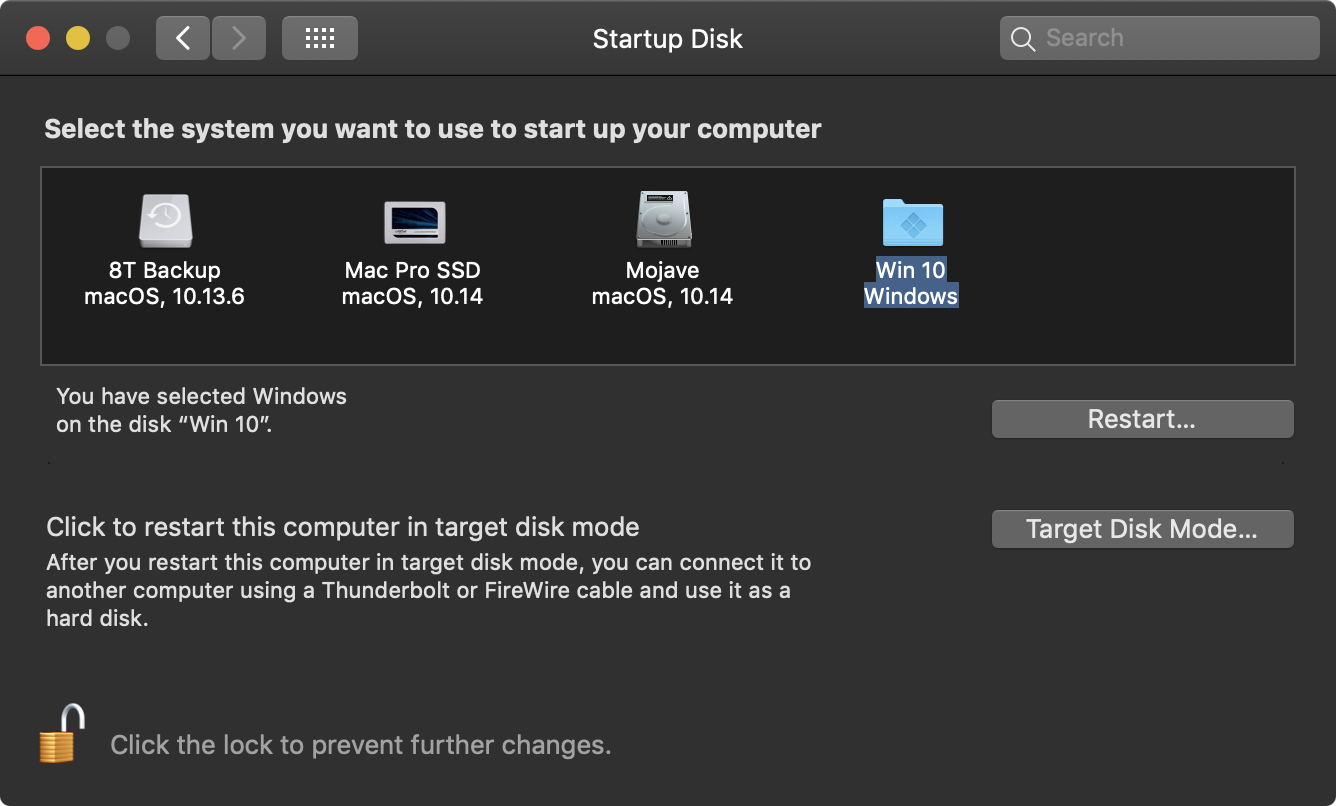Screen dimensions: 1336x806
Task: Select the Mojave hard disk icon
Action: 663,220
